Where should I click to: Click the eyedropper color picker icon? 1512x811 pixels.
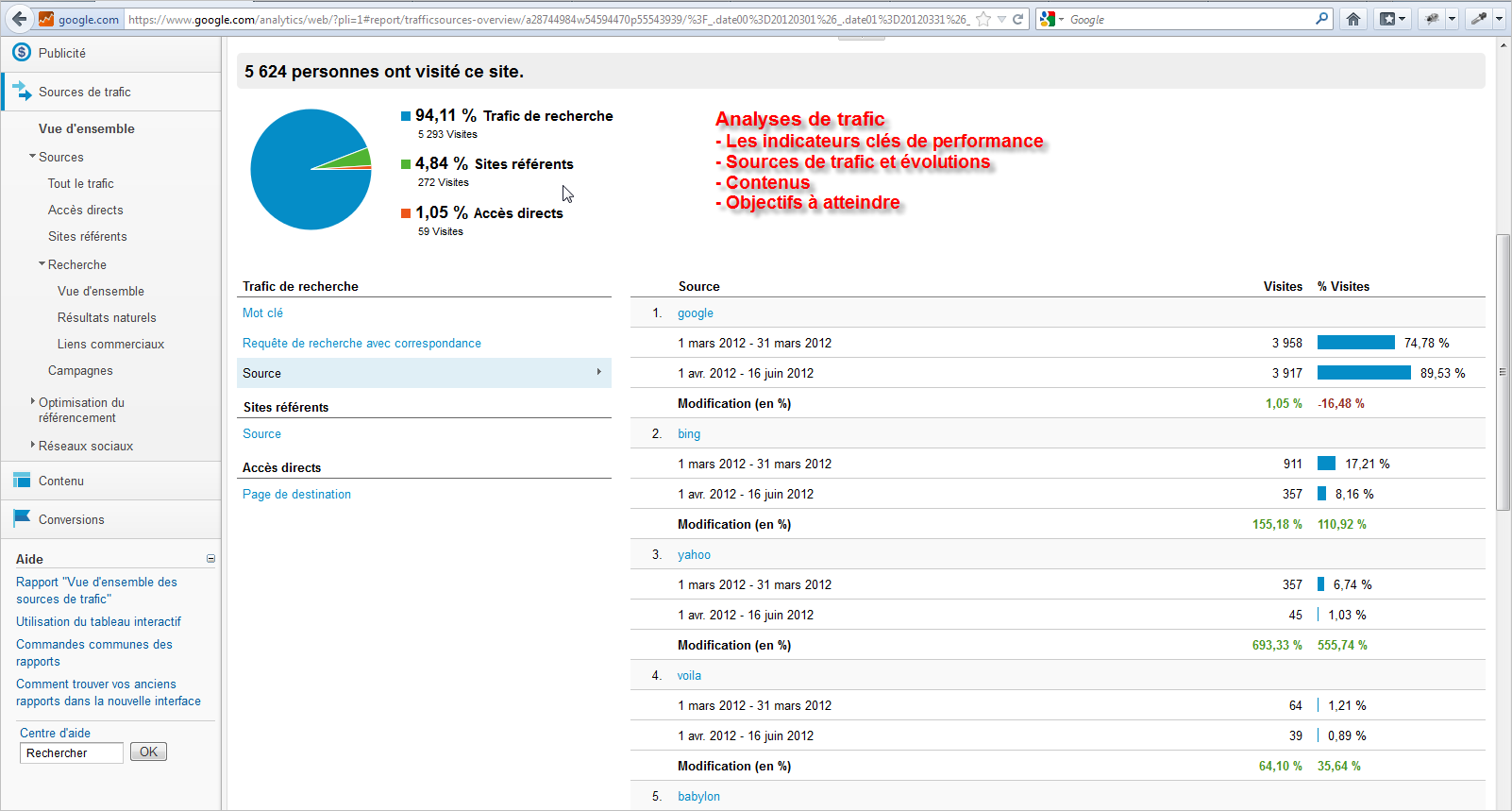[x=1479, y=19]
